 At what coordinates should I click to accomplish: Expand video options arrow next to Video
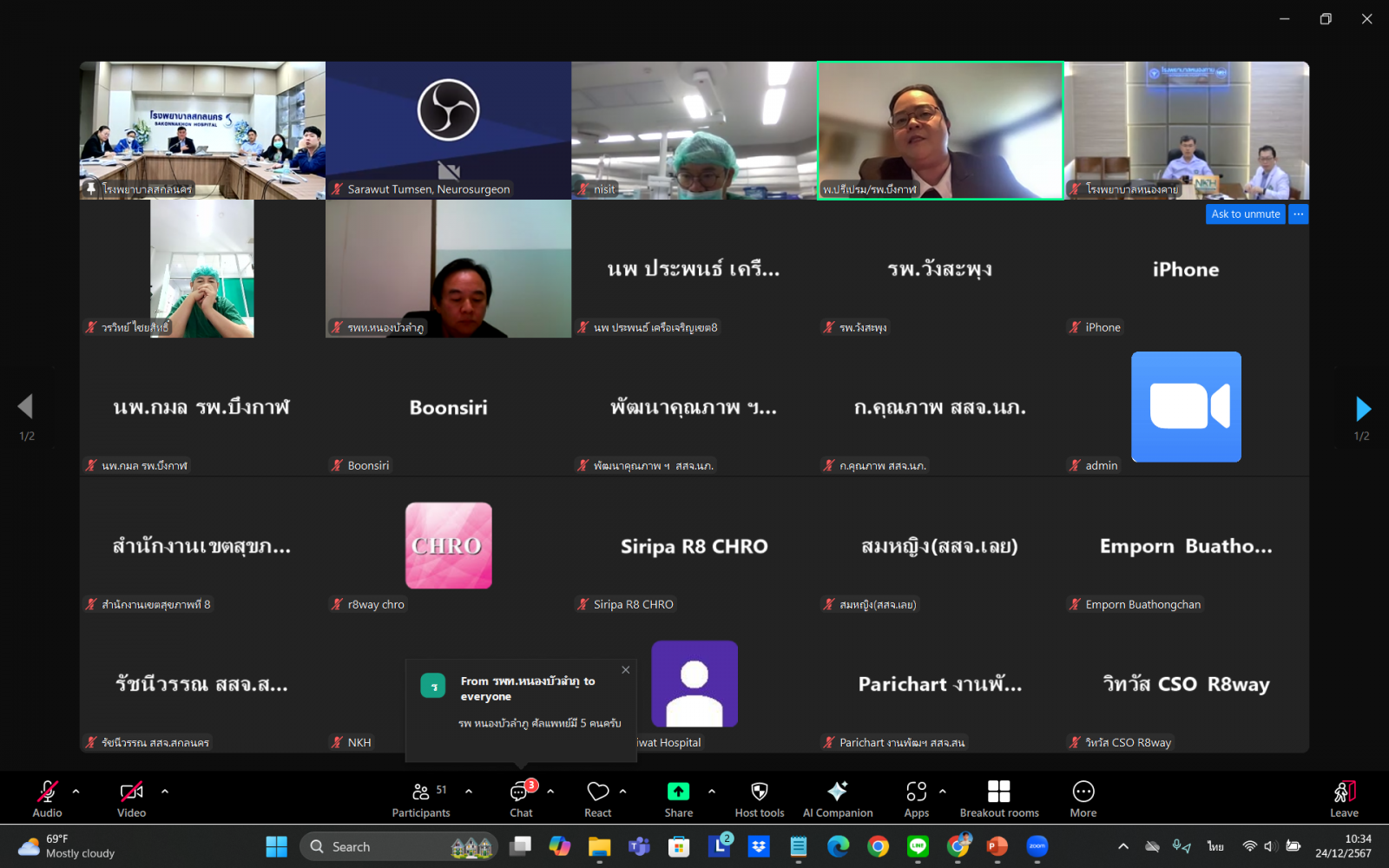coord(165,792)
